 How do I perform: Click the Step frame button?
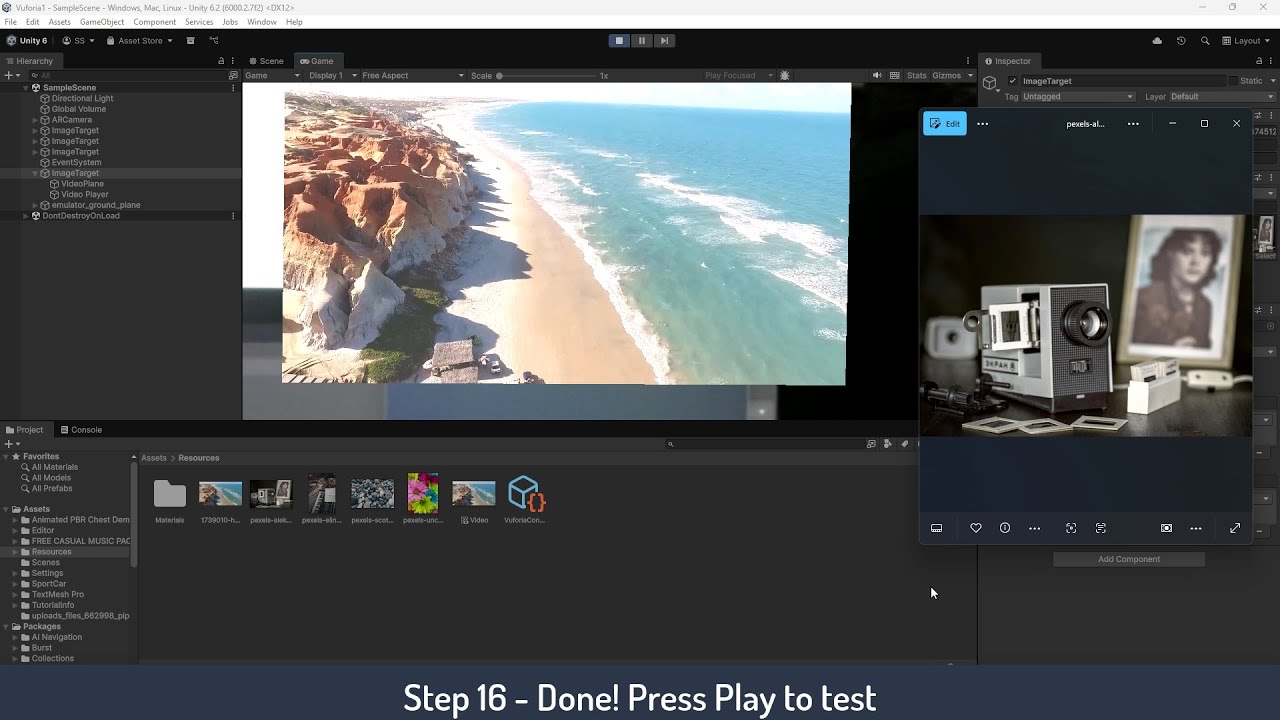[x=663, y=41]
